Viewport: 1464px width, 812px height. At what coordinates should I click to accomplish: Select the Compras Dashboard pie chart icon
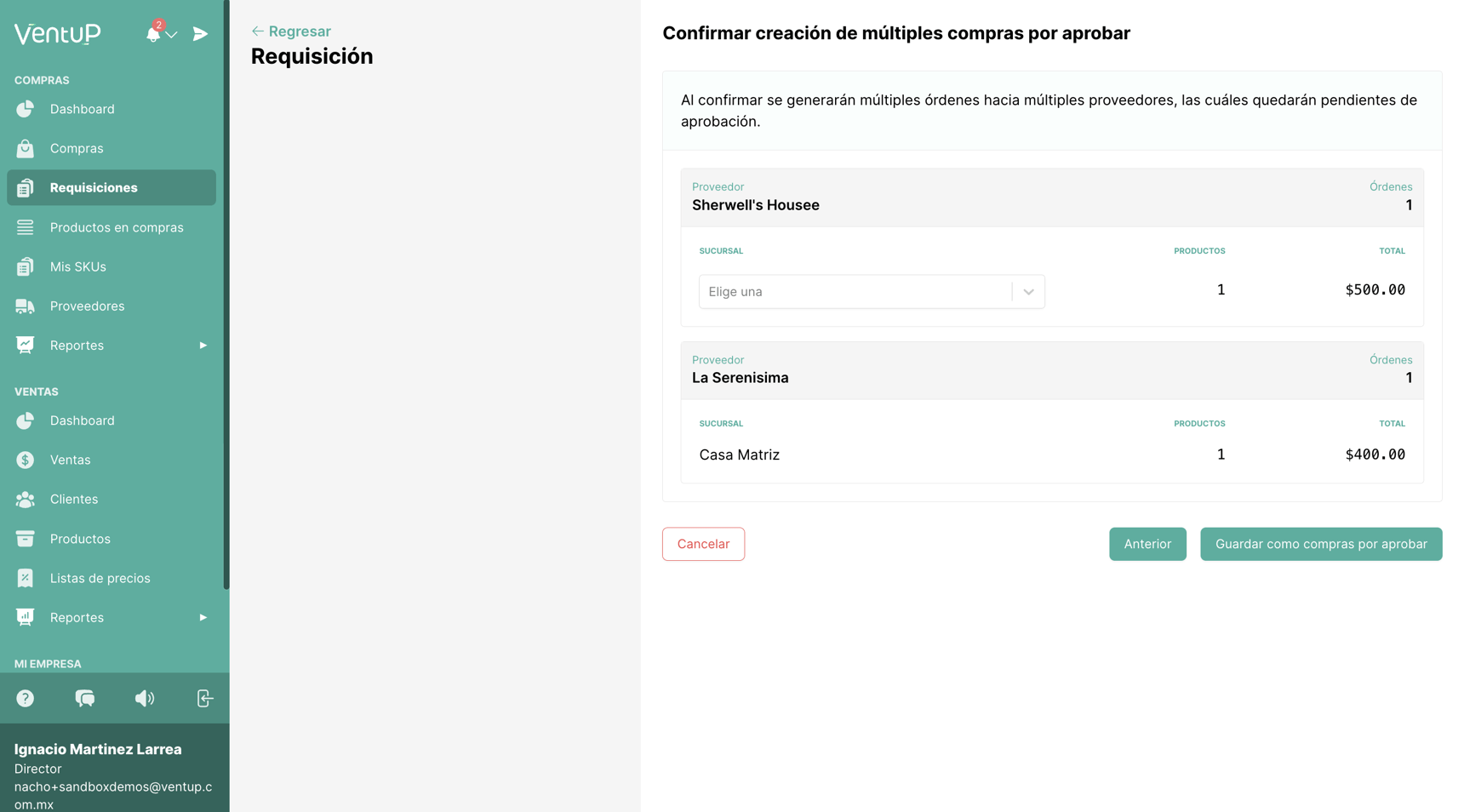click(x=26, y=109)
